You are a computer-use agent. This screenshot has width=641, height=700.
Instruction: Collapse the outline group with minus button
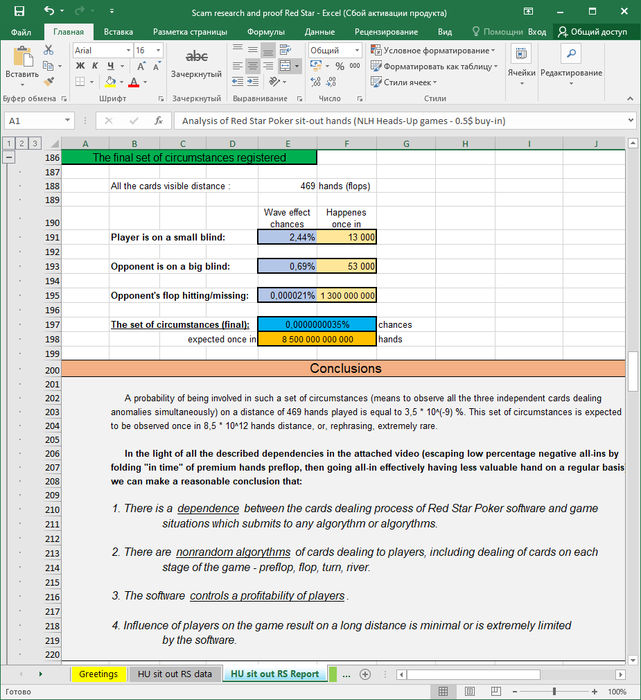9,157
